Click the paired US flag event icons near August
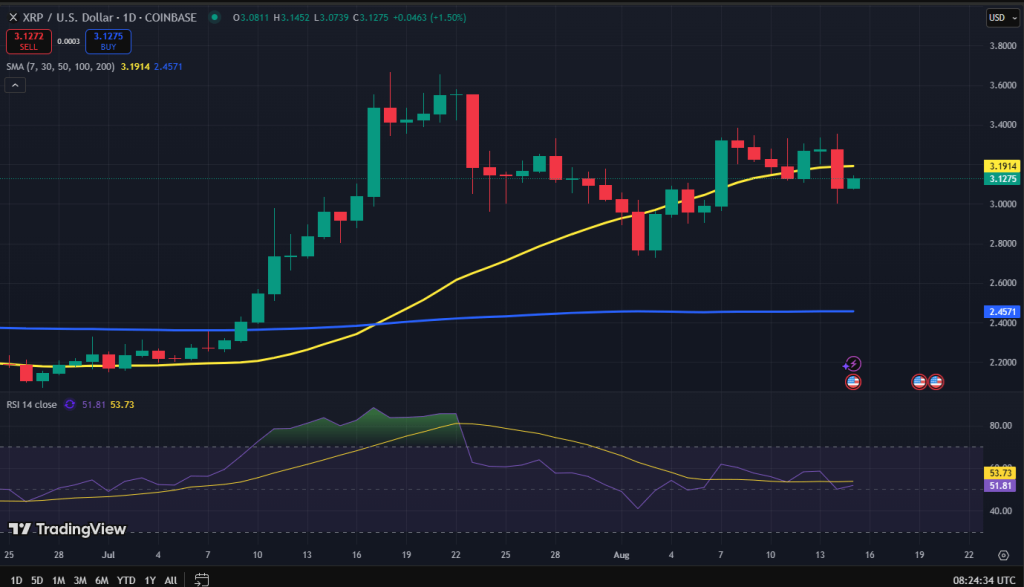 tap(927, 381)
